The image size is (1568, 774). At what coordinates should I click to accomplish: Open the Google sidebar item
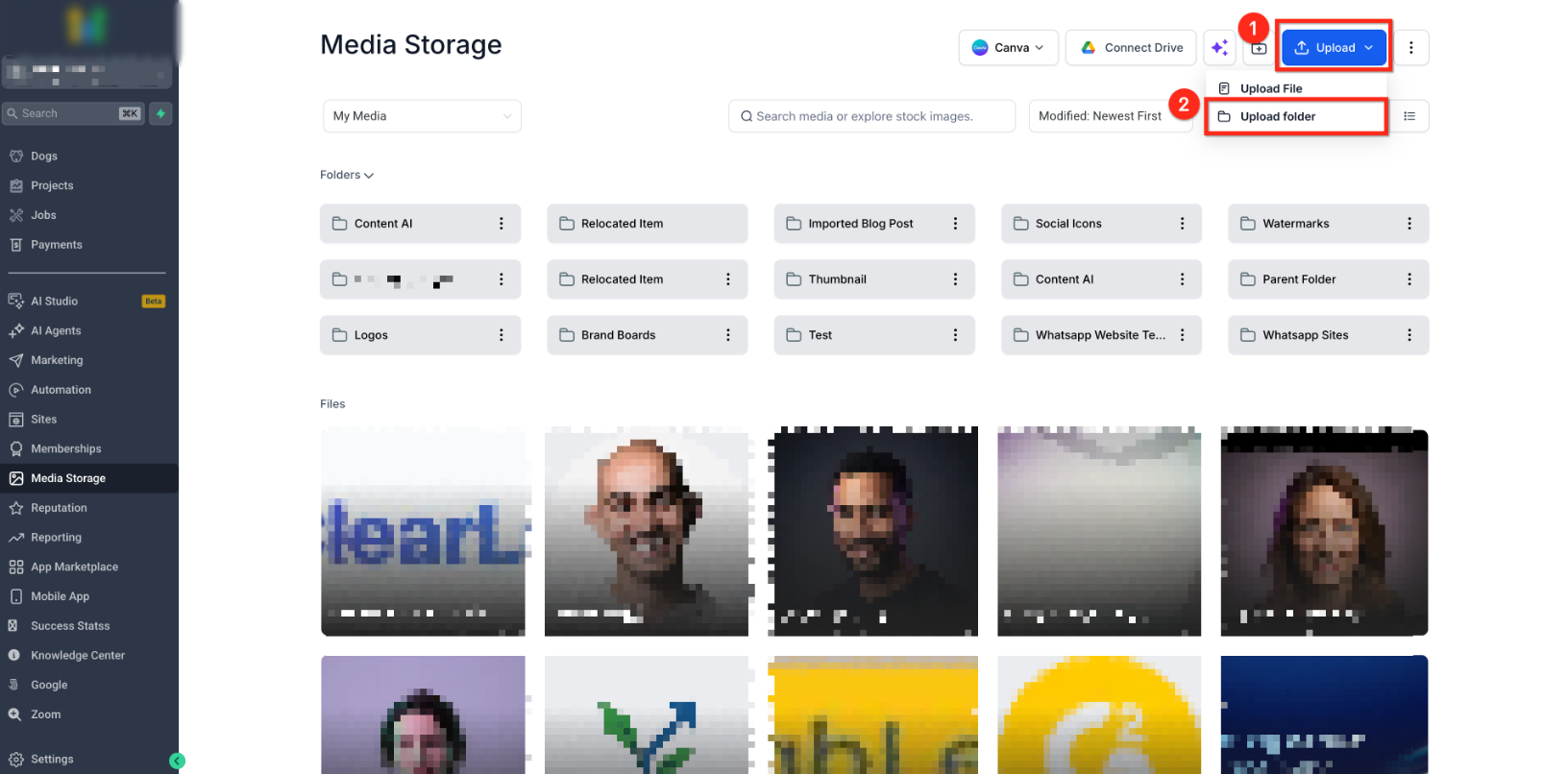click(x=89, y=686)
